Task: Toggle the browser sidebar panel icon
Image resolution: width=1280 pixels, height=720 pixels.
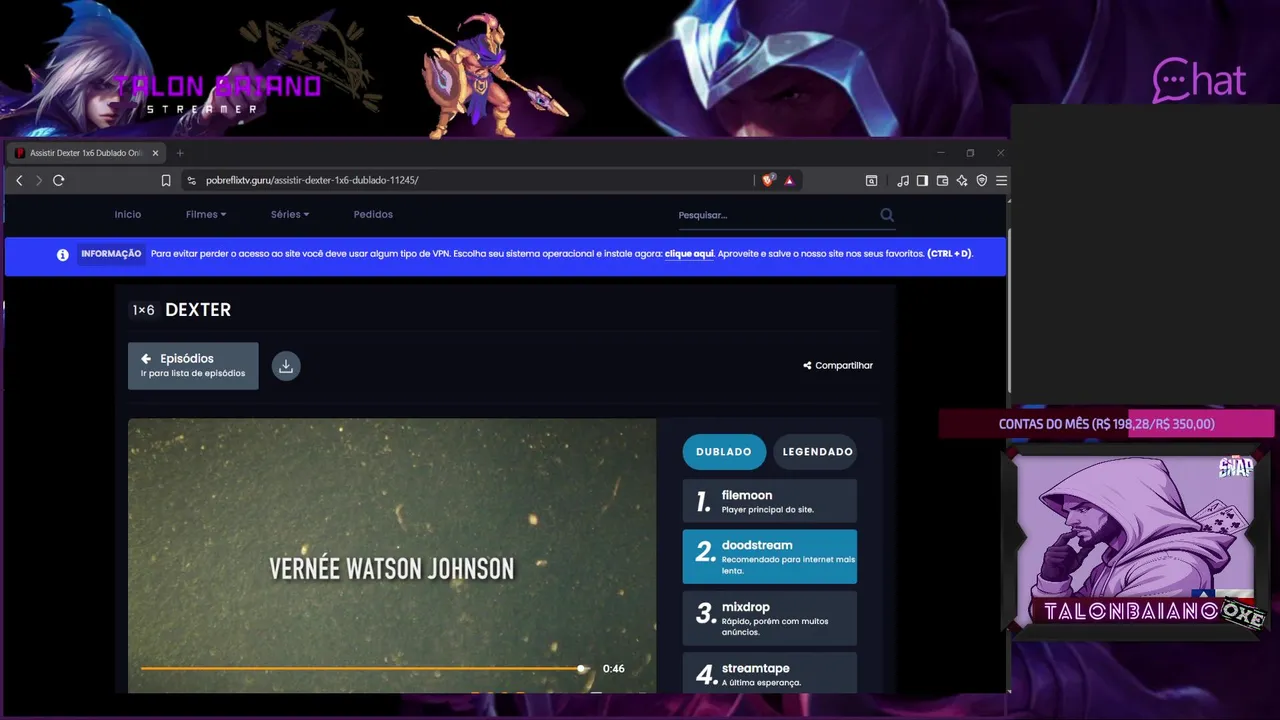Action: tap(922, 180)
